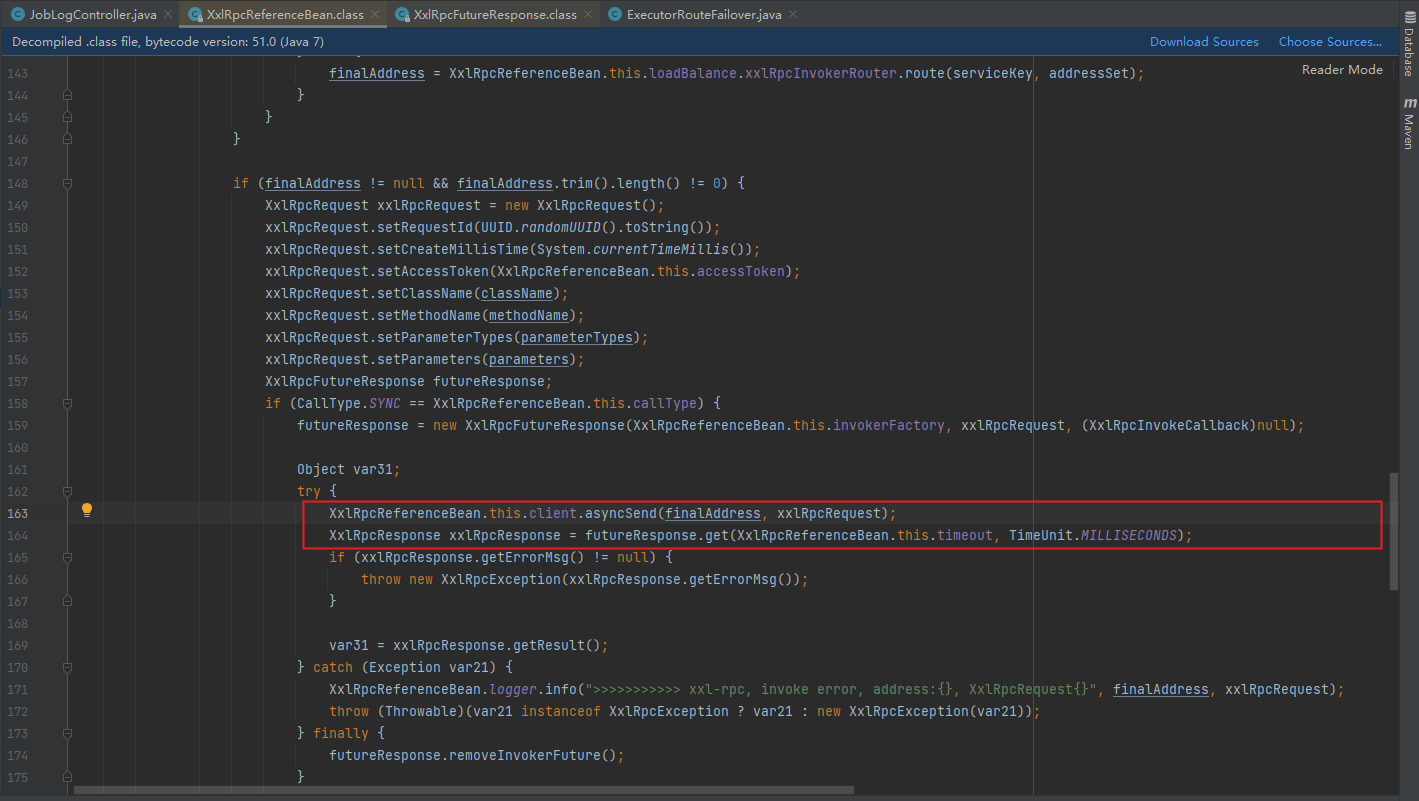Collapse the catch block at line 170
1419x801 pixels.
click(66, 667)
